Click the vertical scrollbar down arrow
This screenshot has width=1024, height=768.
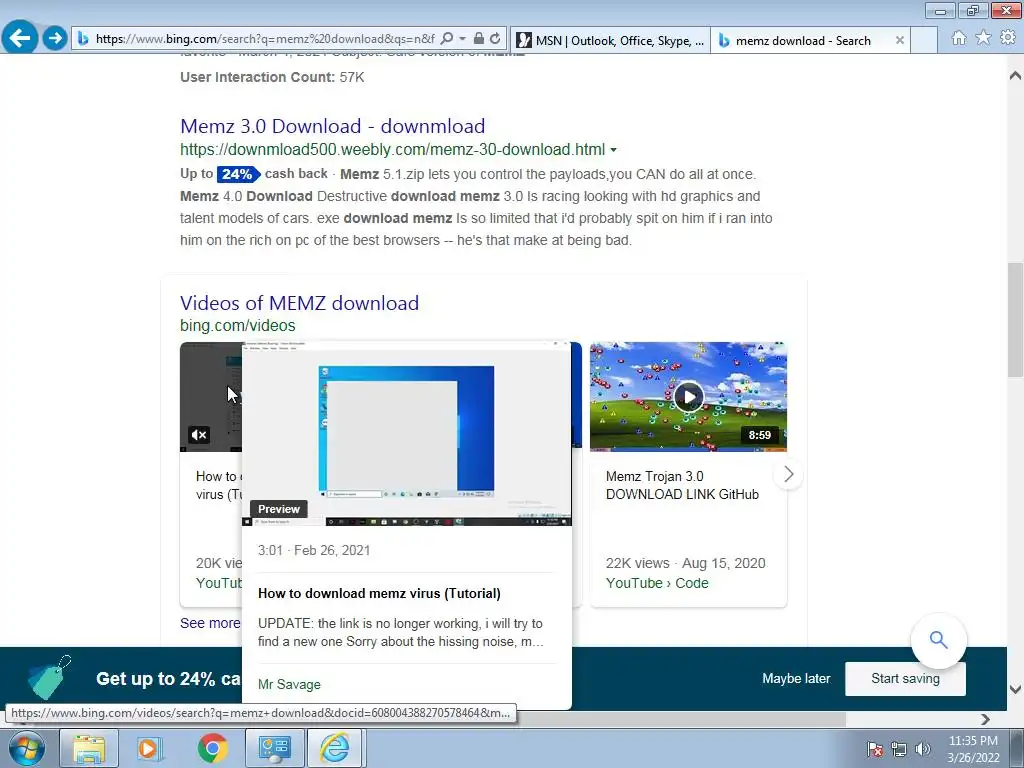1015,689
